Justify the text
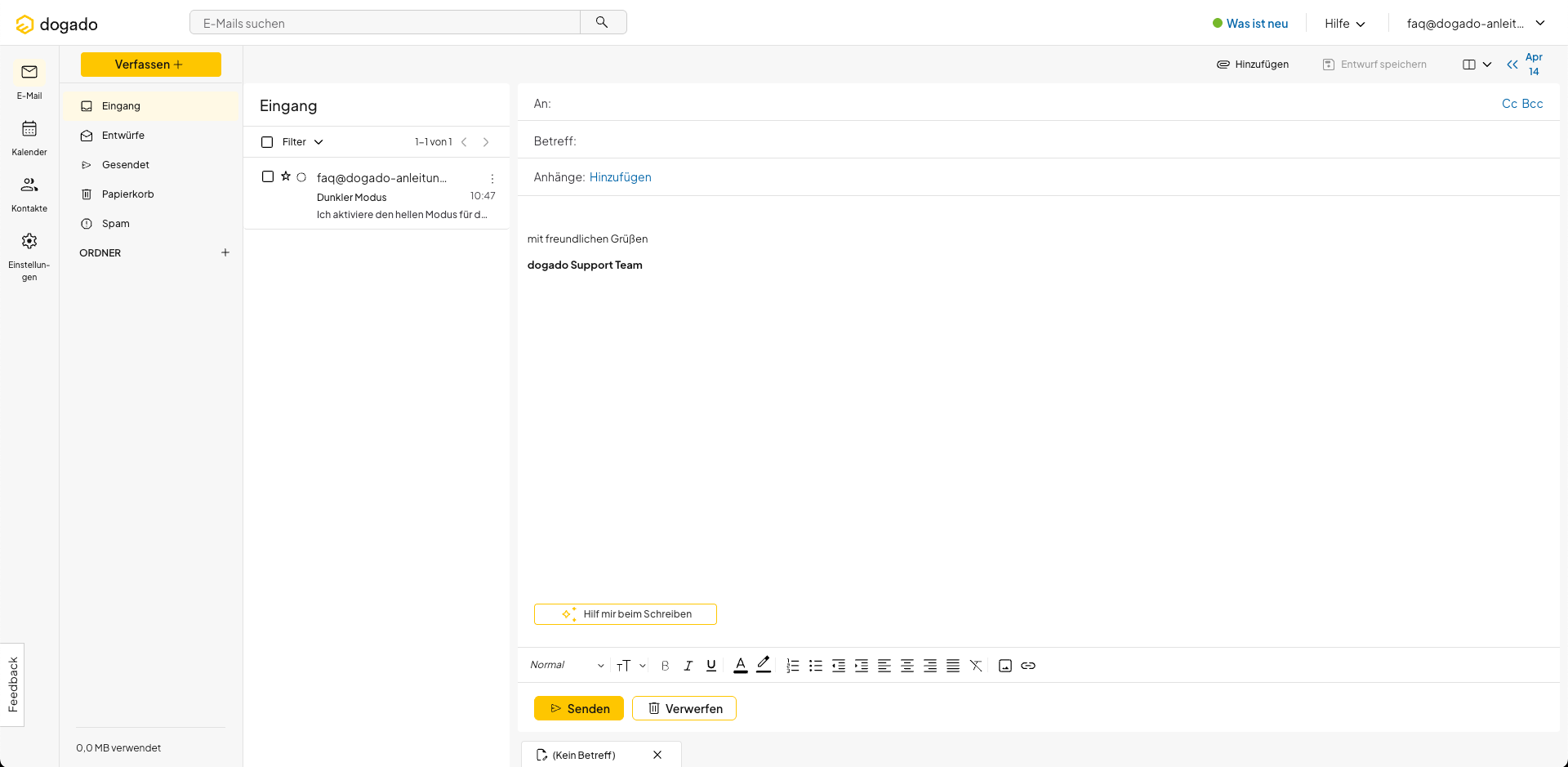Viewport: 1568px width, 767px height. 952,666
